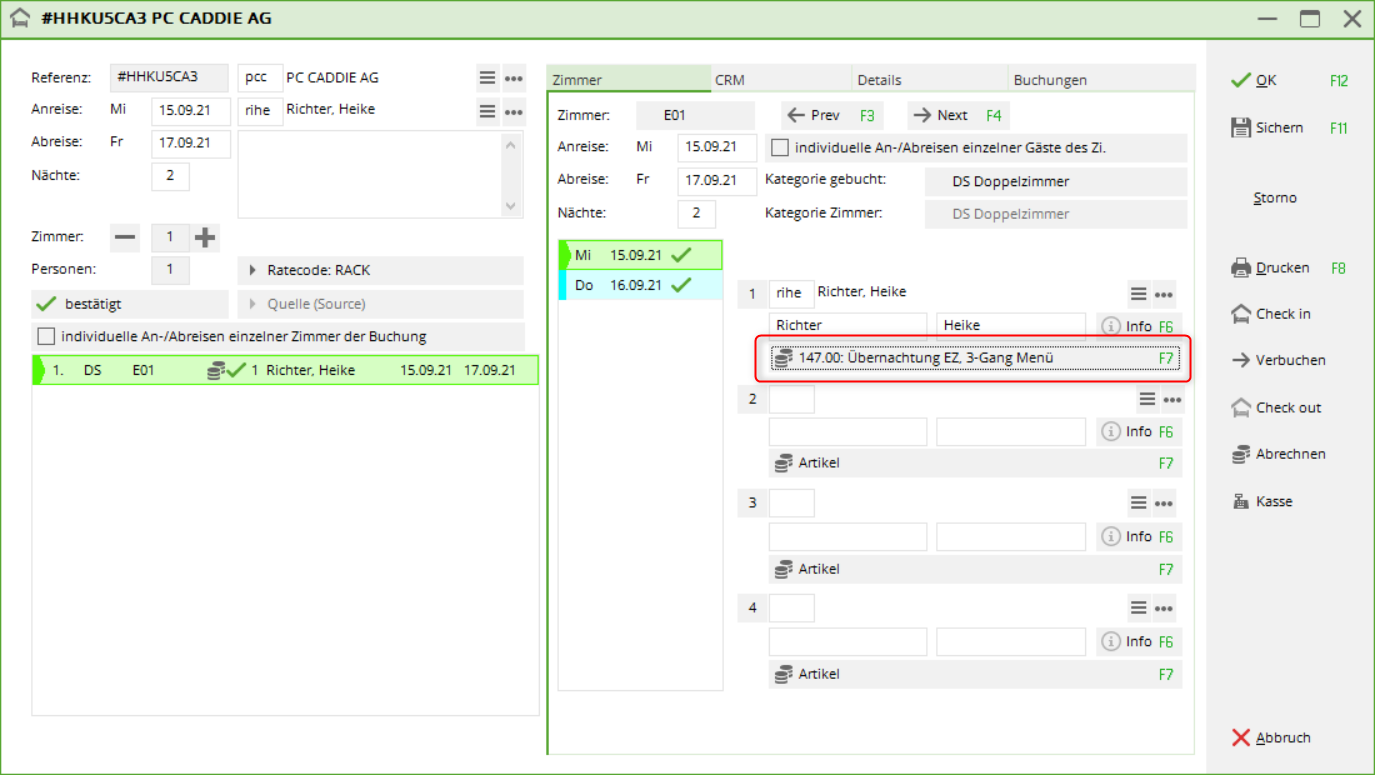Click the Next room button
1375x775 pixels.
956,115
